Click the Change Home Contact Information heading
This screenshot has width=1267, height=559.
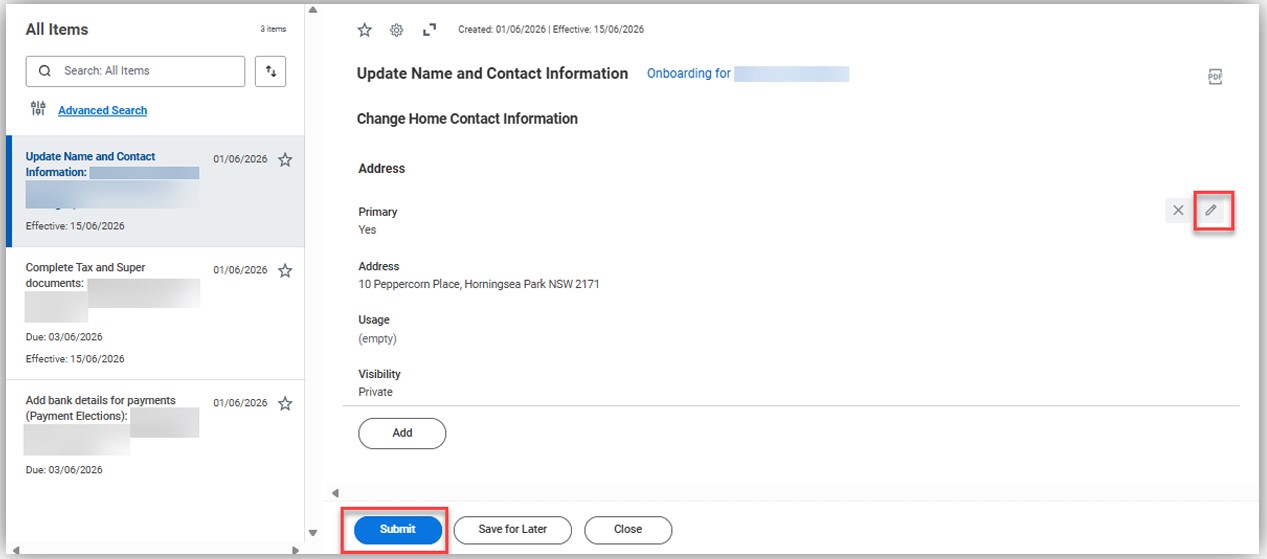click(x=467, y=118)
